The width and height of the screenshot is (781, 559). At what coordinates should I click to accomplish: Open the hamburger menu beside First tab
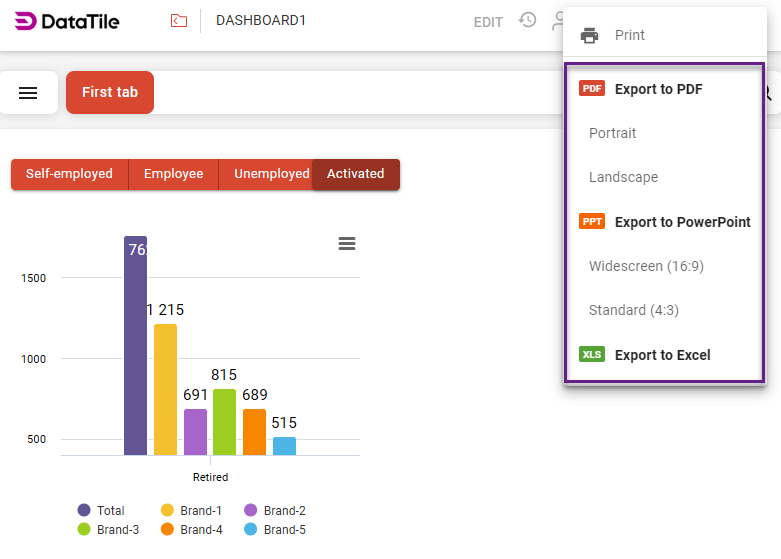point(29,93)
